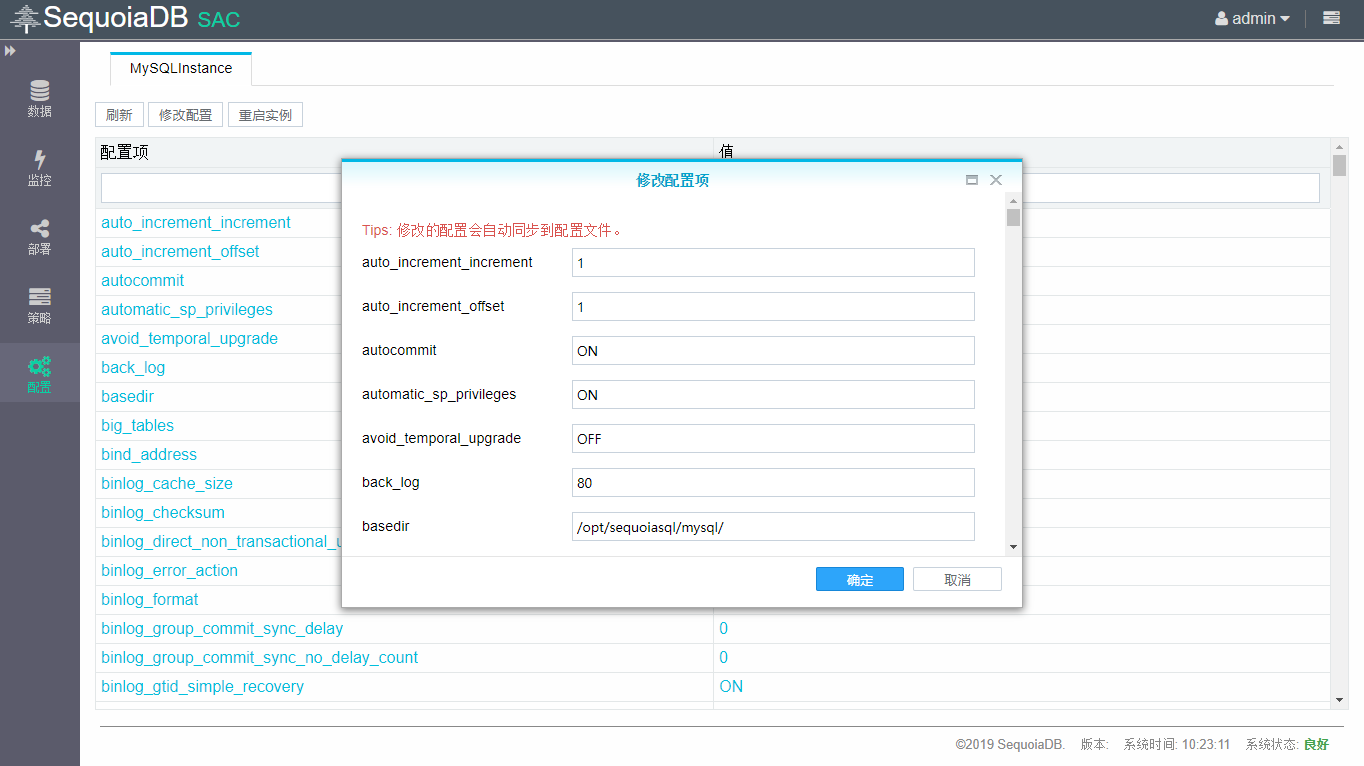Open auto_increment_increment config link
Screen dimensions: 1364x766
(x=196, y=223)
